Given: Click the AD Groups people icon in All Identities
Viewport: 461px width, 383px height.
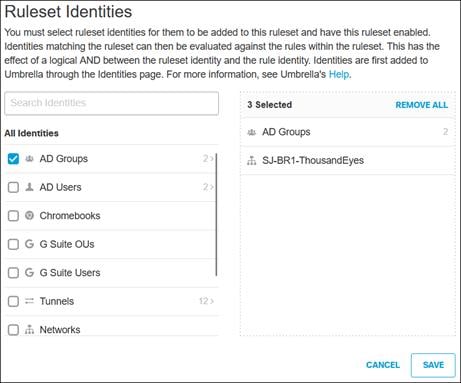Looking at the screenshot, I should tap(30, 159).
